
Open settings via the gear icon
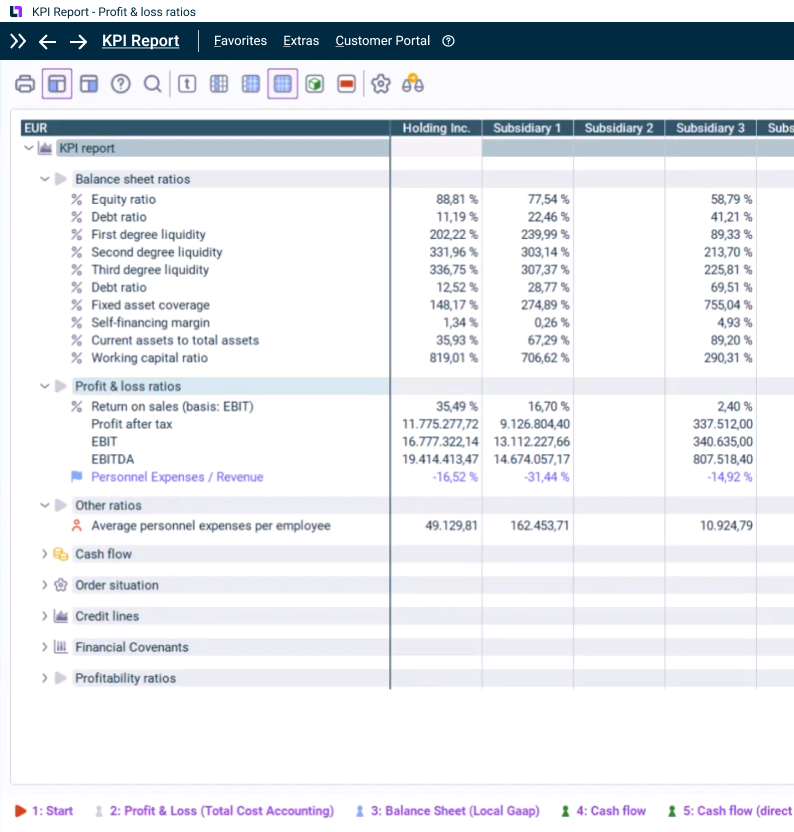point(380,84)
